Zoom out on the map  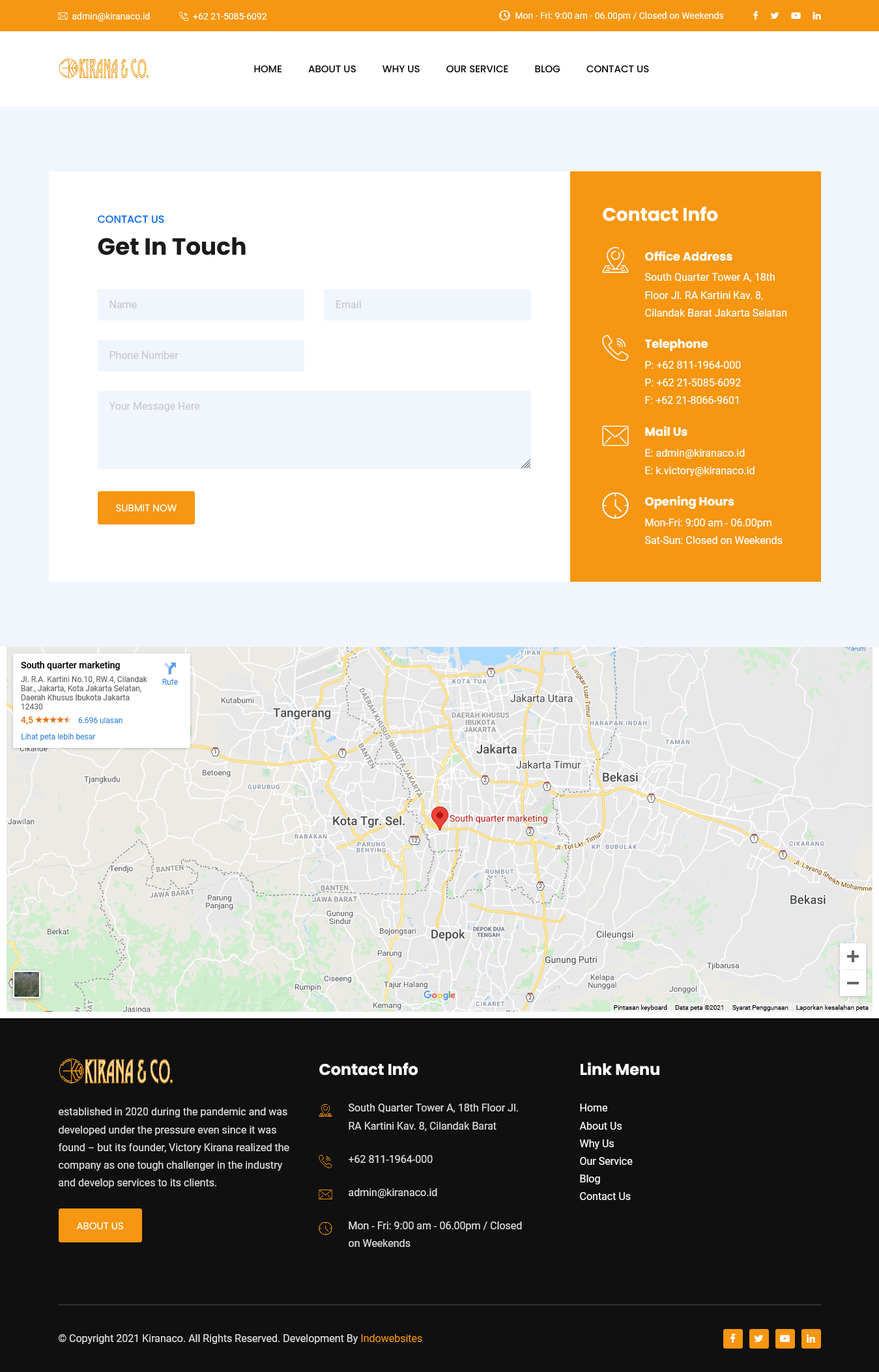click(x=853, y=983)
